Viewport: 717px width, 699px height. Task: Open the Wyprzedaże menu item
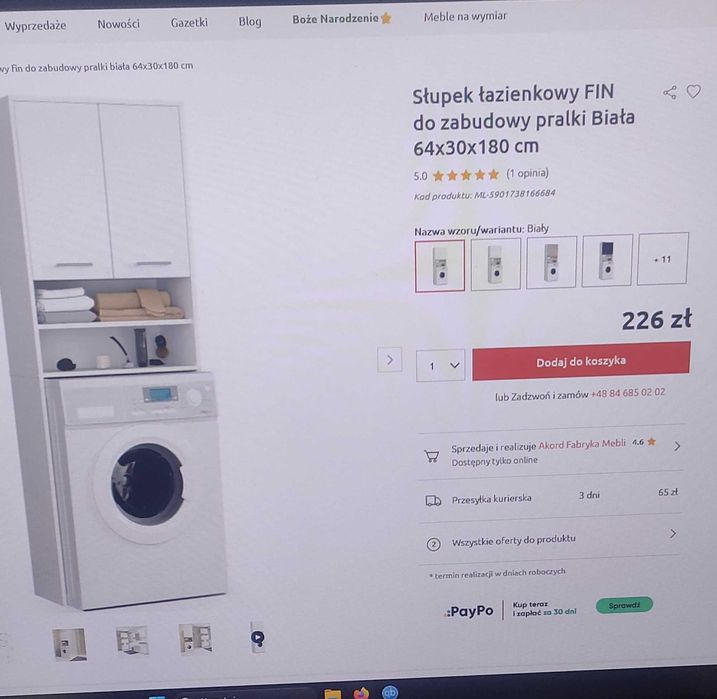[x=35, y=26]
